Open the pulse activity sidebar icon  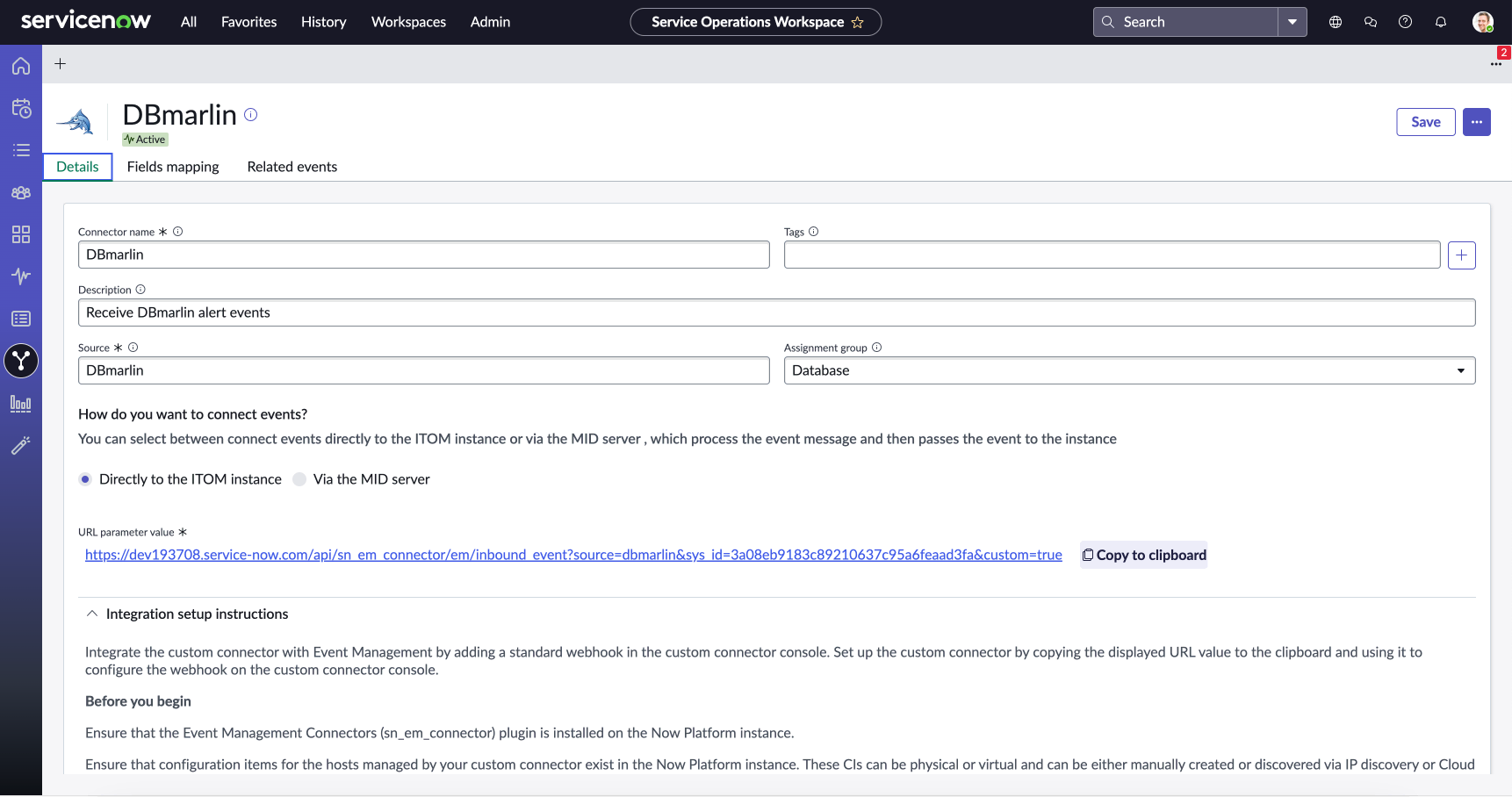(x=21, y=276)
